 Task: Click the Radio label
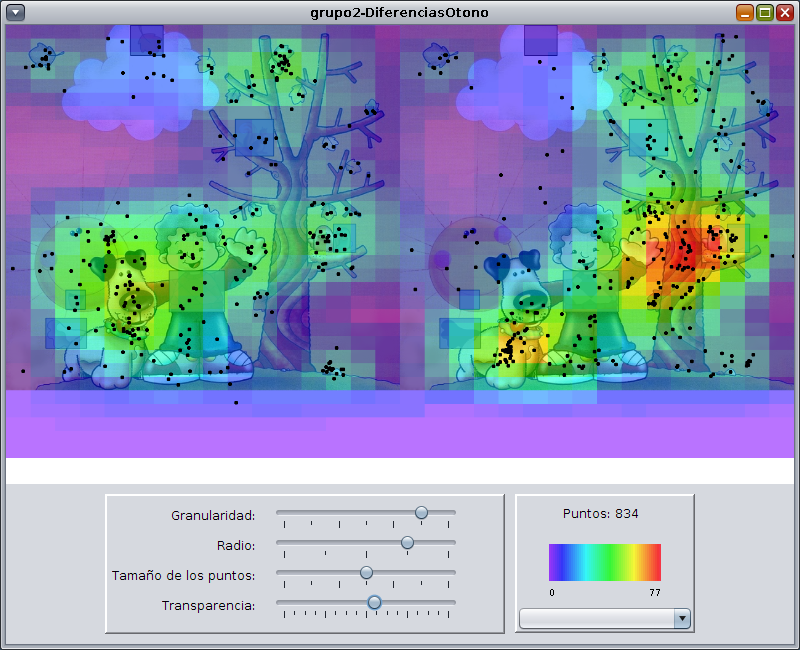(x=236, y=546)
